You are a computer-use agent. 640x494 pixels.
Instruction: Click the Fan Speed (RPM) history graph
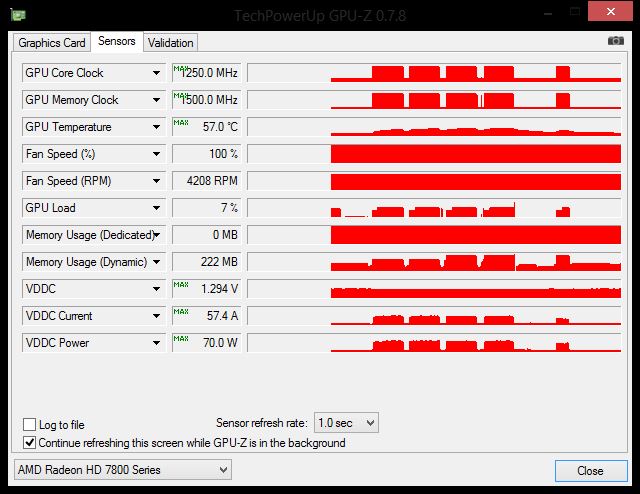(434, 181)
